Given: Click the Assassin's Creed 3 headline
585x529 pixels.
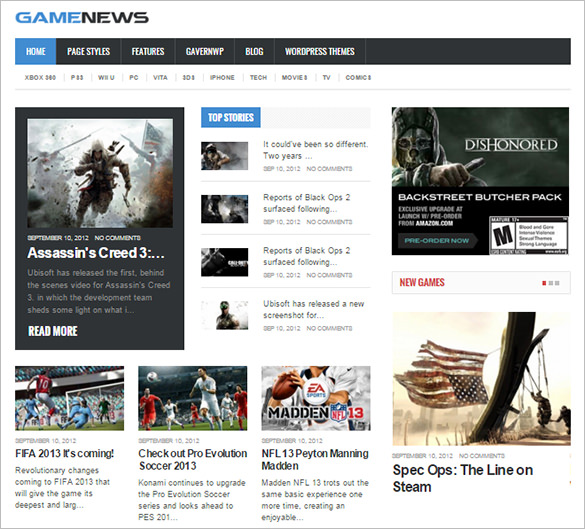Looking at the screenshot, I should (96, 253).
